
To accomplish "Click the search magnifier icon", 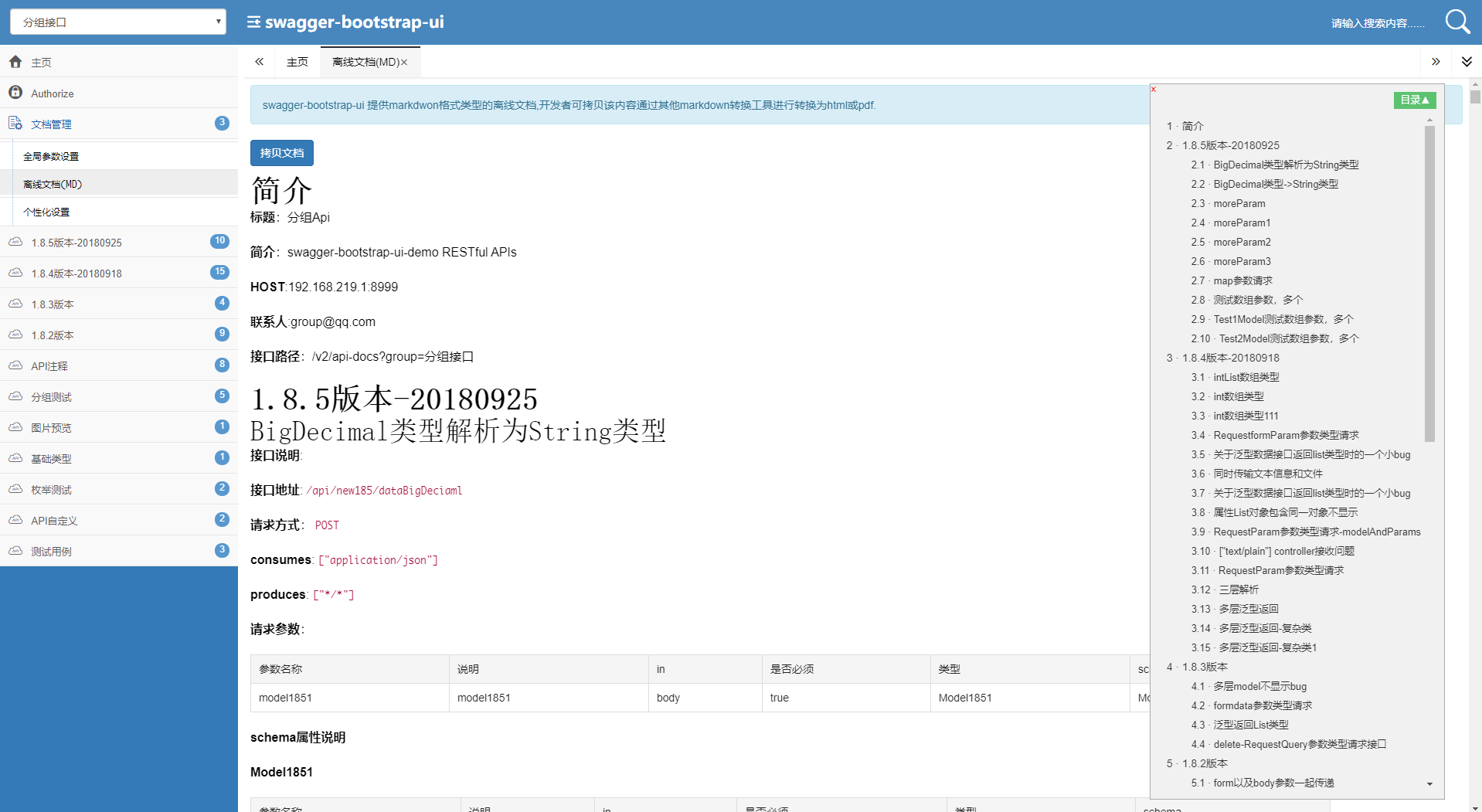I will (x=1457, y=22).
